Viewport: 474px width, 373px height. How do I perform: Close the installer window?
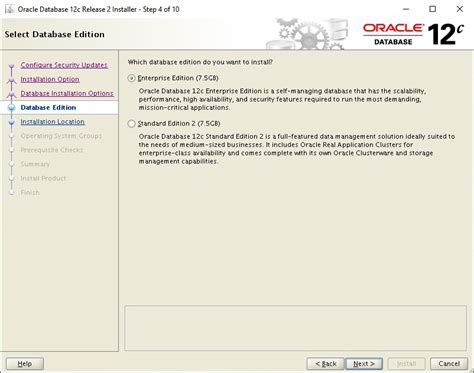tap(460, 9)
